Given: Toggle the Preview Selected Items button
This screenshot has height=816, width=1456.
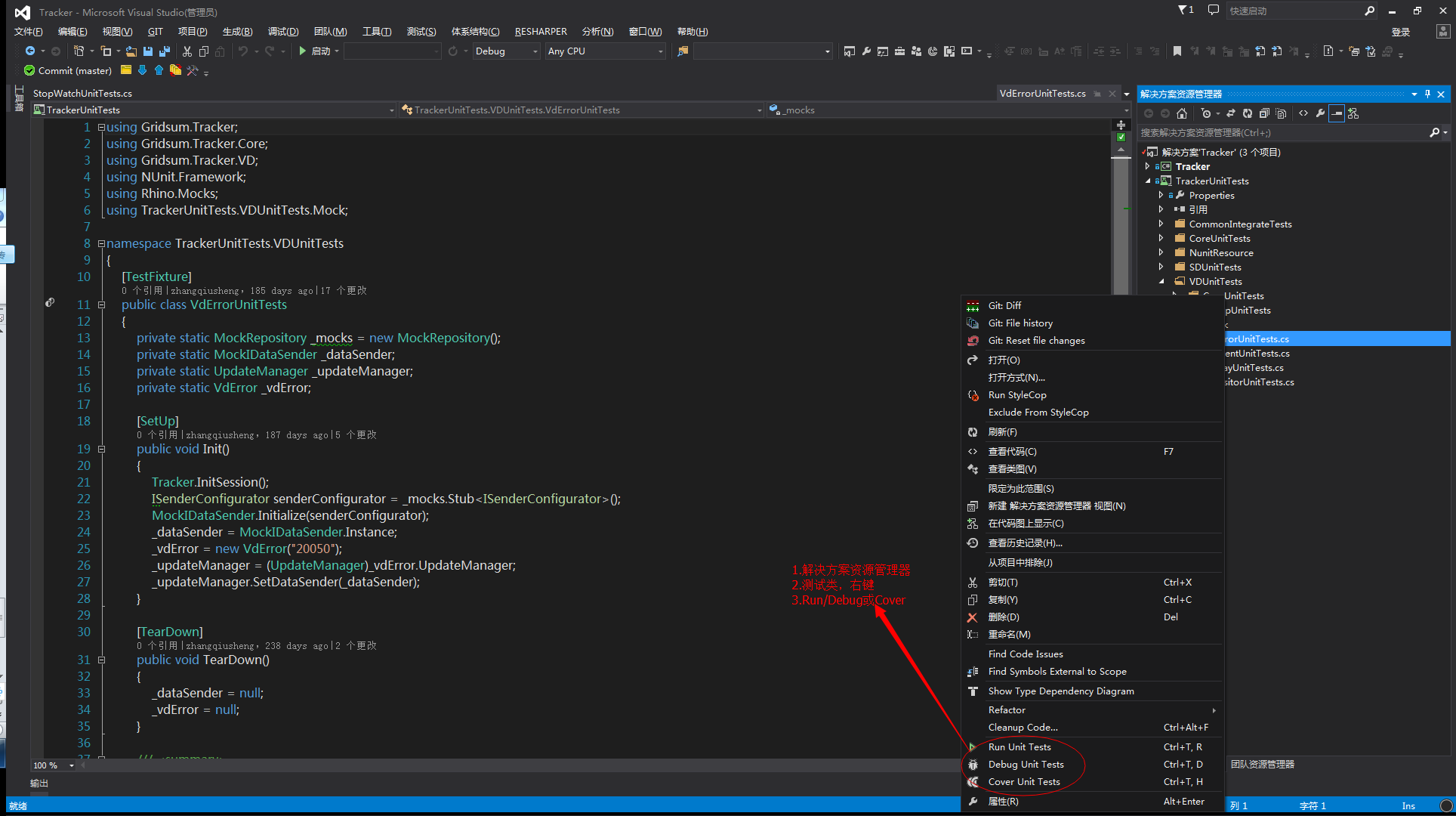Looking at the screenshot, I should coord(1337,113).
